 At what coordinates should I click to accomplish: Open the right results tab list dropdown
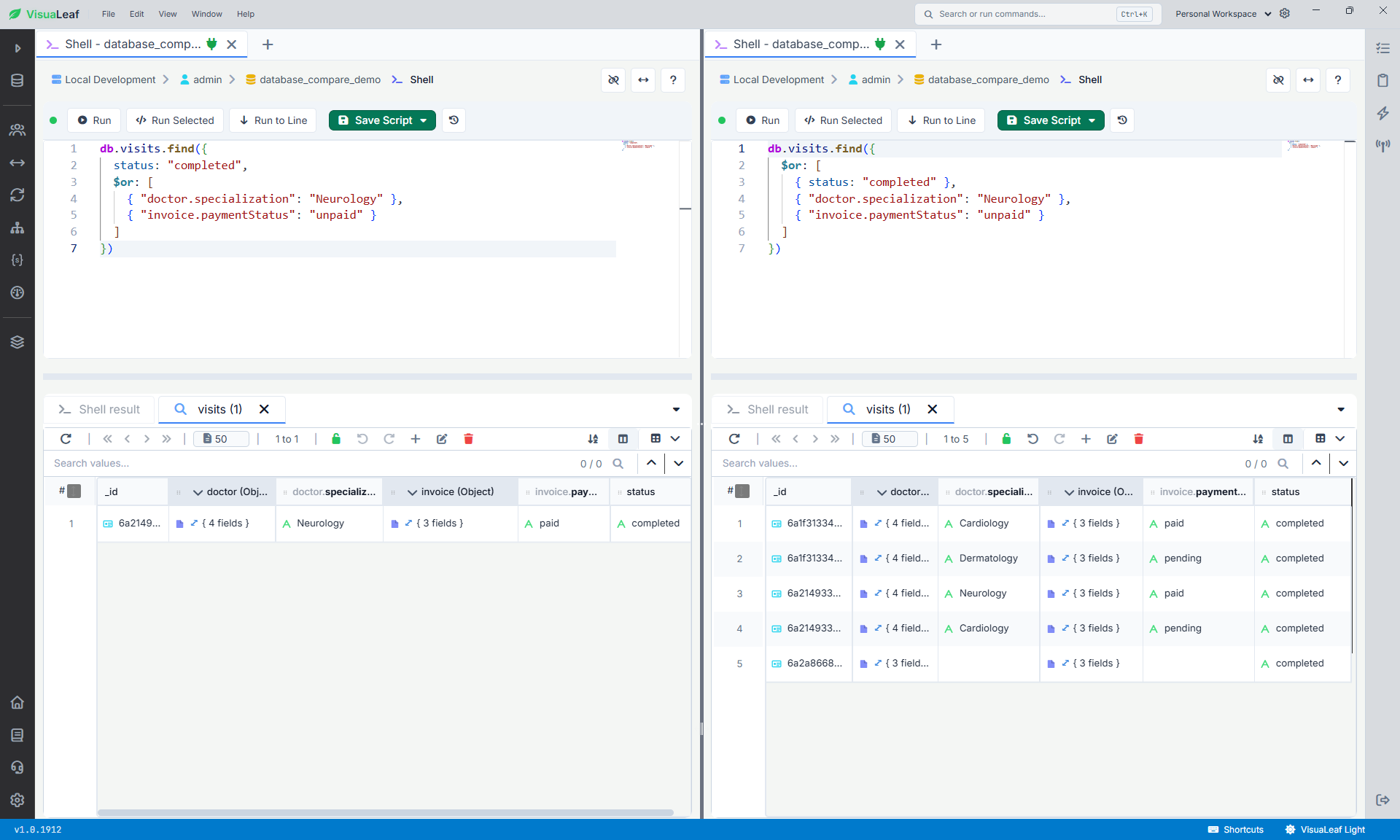(1341, 410)
